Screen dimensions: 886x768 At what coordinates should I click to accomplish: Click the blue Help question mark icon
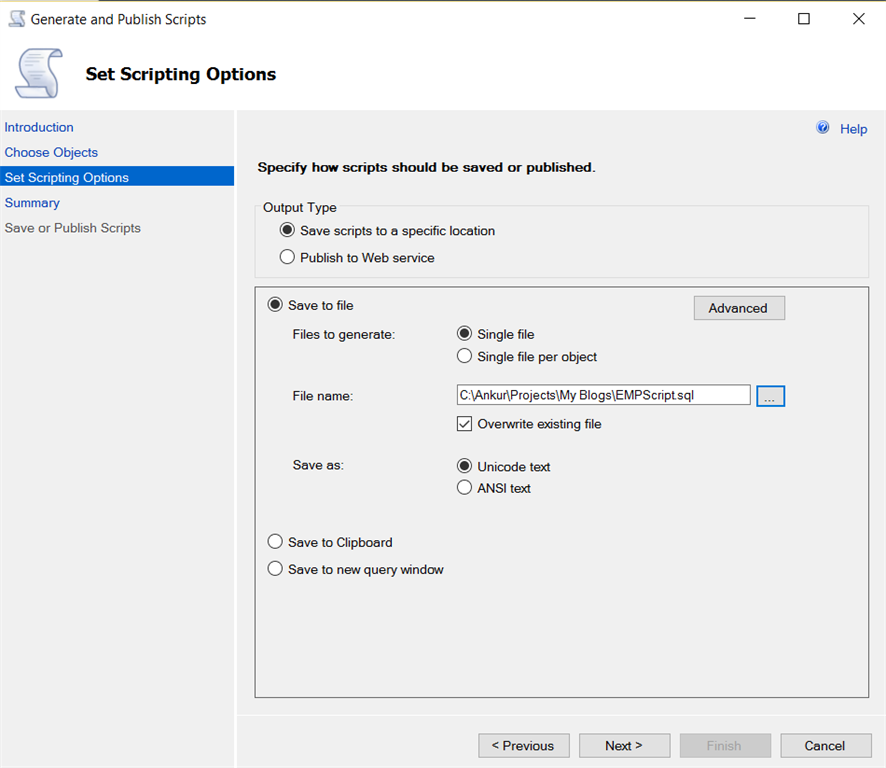823,128
